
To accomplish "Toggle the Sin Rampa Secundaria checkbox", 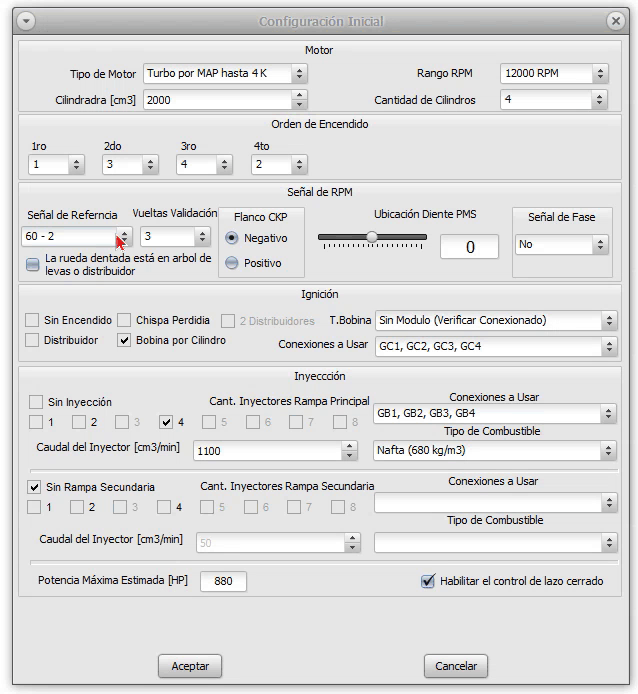I will pos(35,487).
